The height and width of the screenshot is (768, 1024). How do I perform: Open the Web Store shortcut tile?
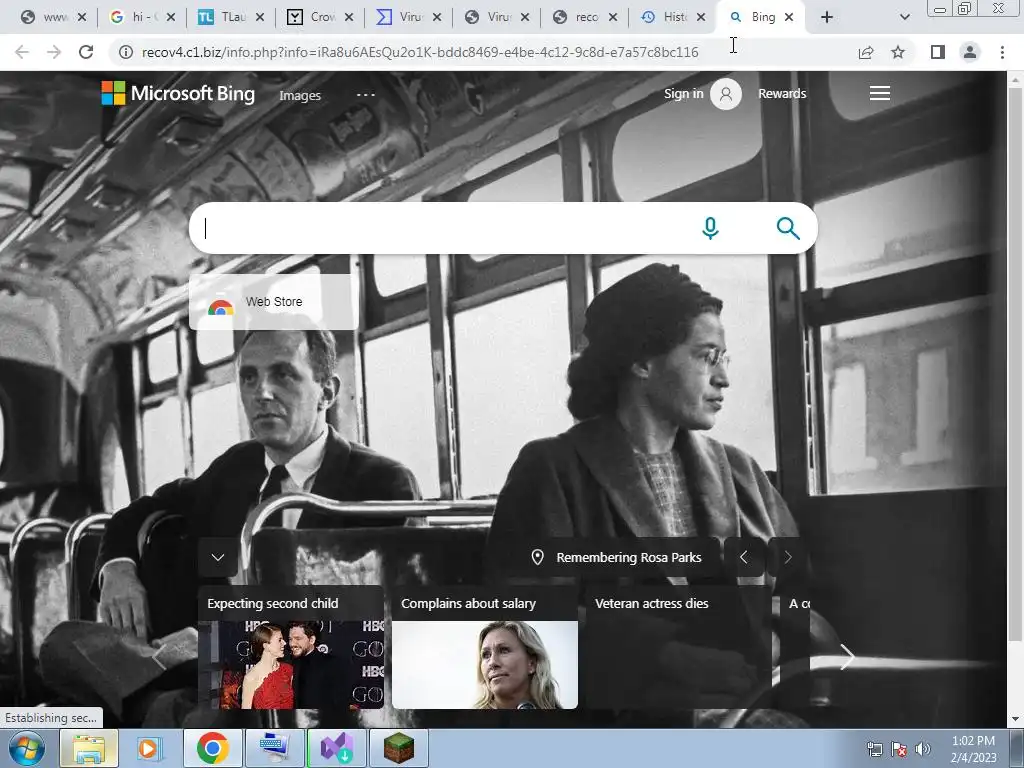[274, 302]
